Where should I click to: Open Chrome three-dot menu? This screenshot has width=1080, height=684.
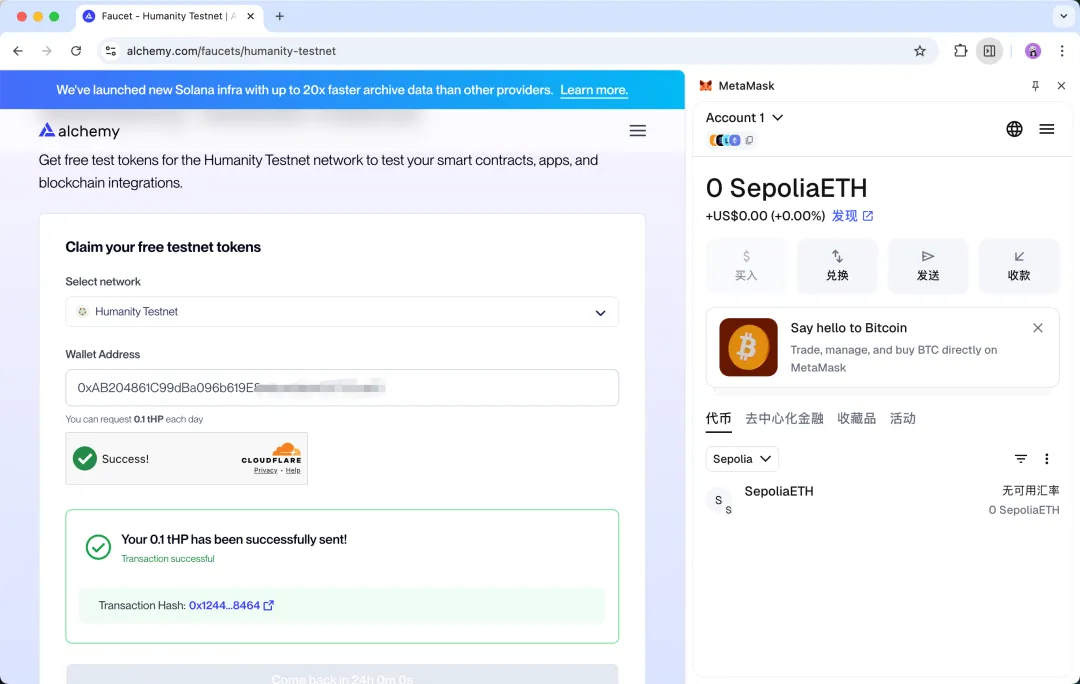click(1061, 51)
